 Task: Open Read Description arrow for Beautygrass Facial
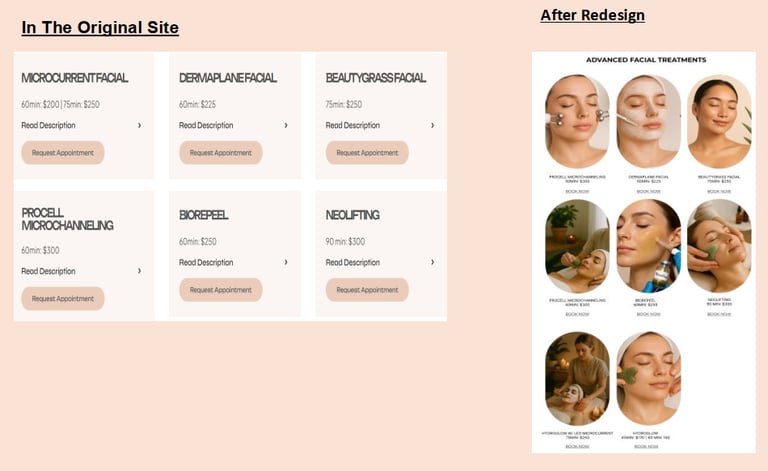[x=432, y=125]
